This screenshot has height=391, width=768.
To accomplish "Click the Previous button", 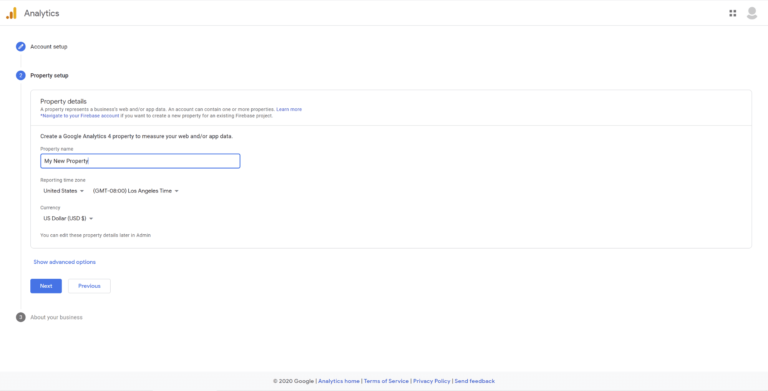I will click(x=89, y=286).
